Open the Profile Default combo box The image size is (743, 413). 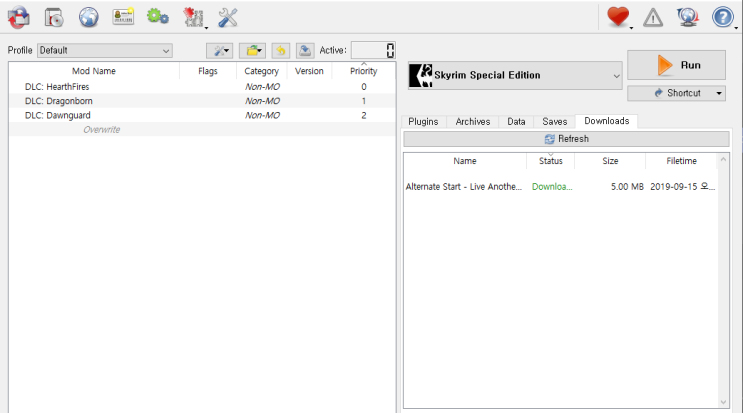(x=105, y=50)
